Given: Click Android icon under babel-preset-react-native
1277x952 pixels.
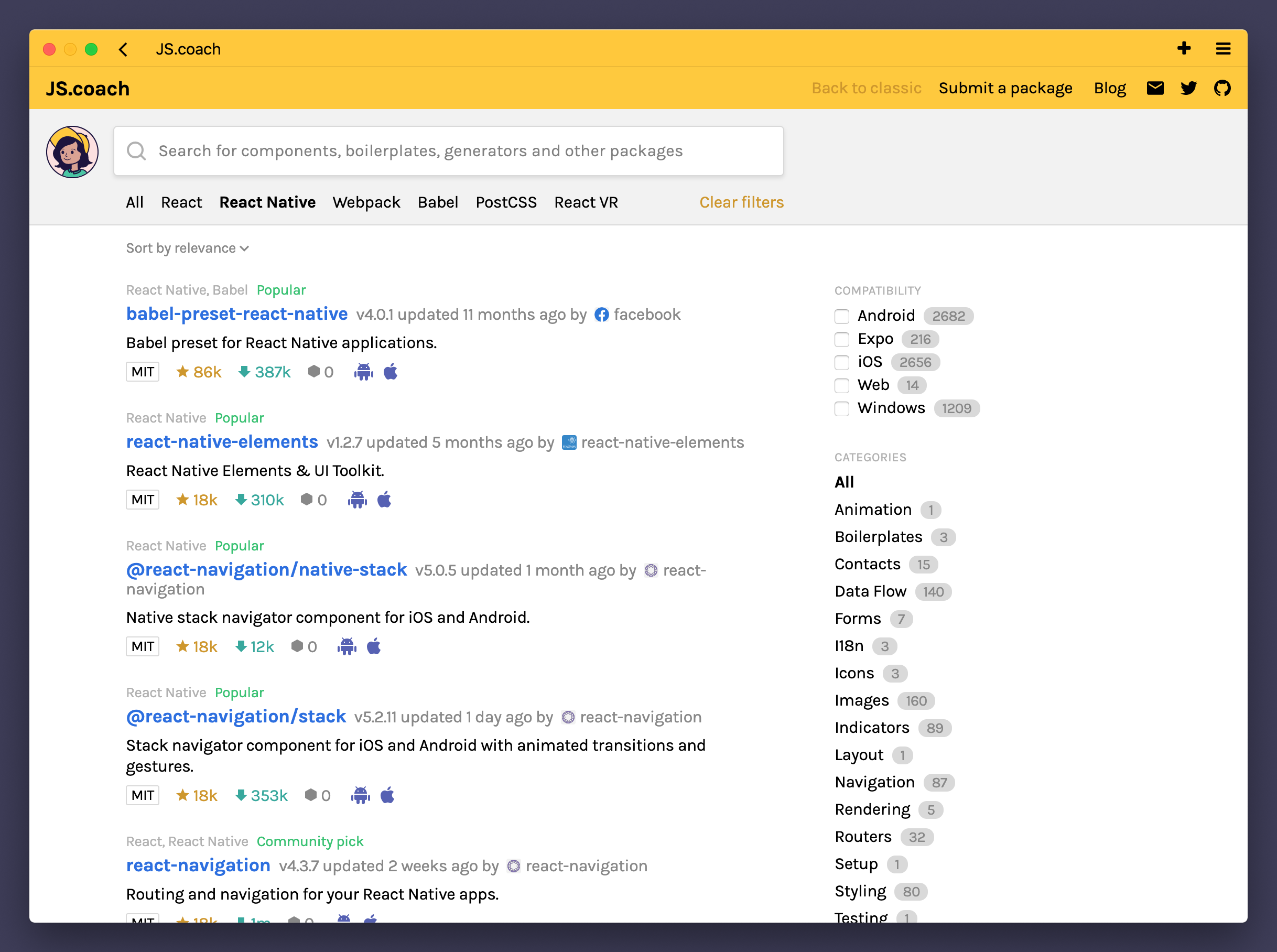Looking at the screenshot, I should [364, 372].
